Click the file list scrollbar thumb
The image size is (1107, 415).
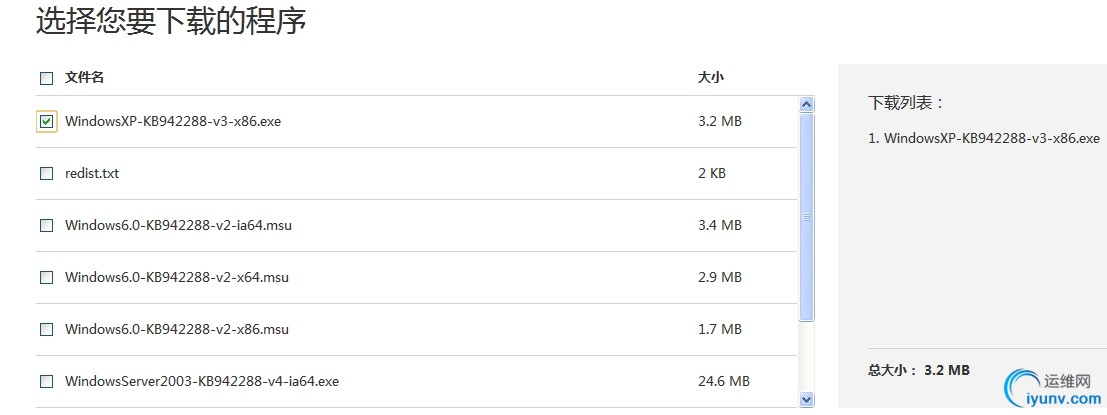pos(807,215)
